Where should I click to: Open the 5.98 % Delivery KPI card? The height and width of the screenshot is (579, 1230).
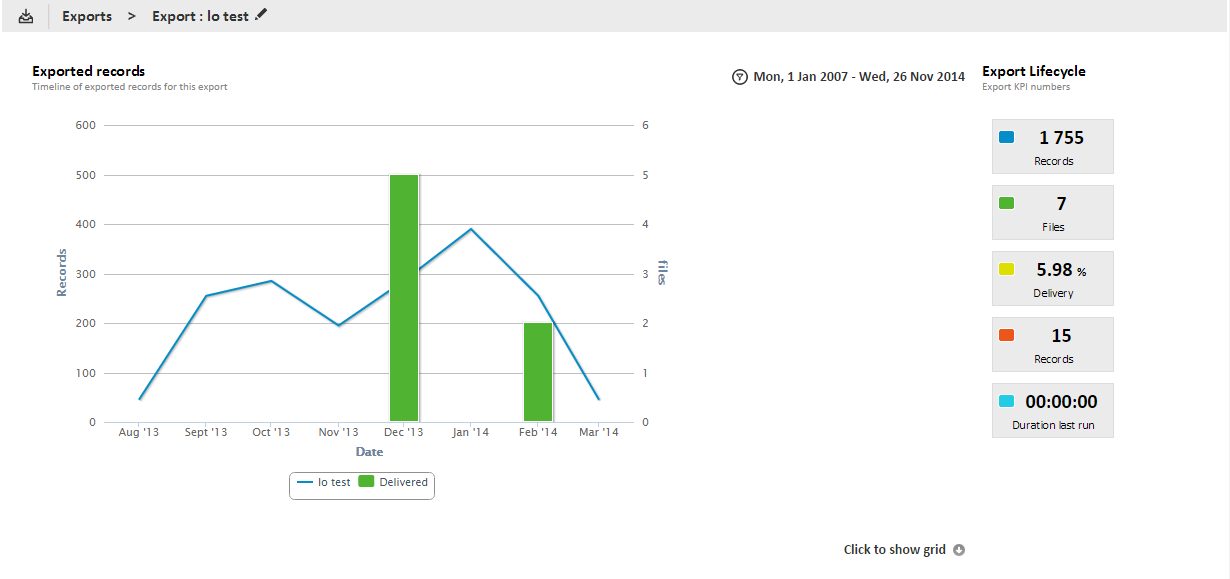click(x=1053, y=279)
